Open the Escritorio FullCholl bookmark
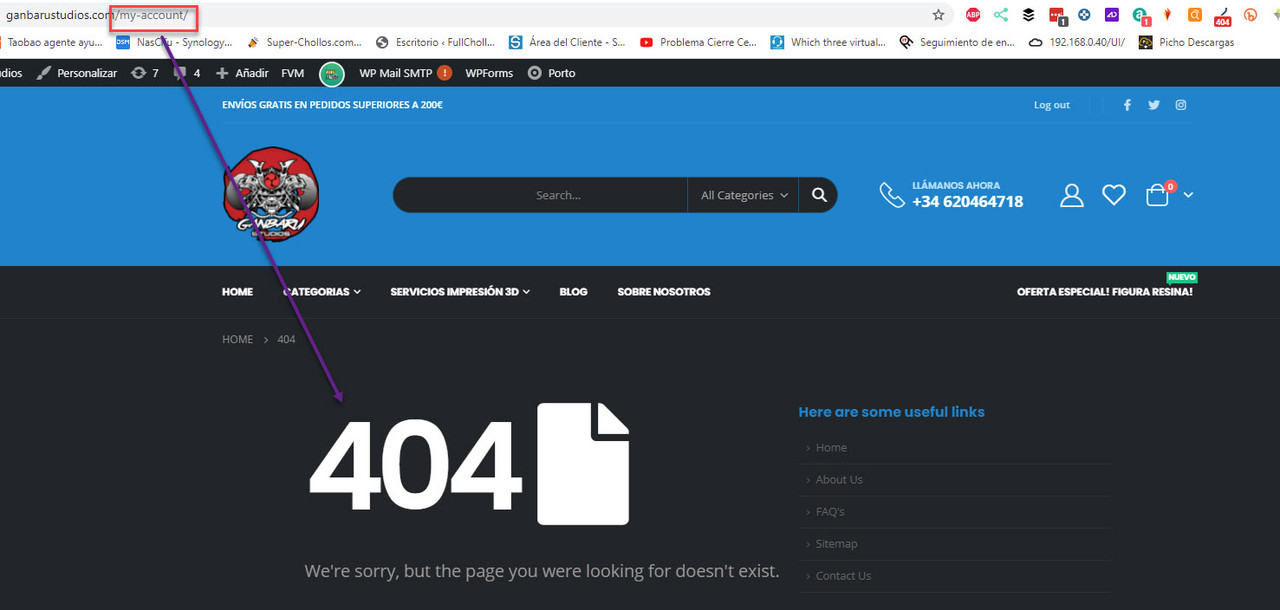 (435, 42)
